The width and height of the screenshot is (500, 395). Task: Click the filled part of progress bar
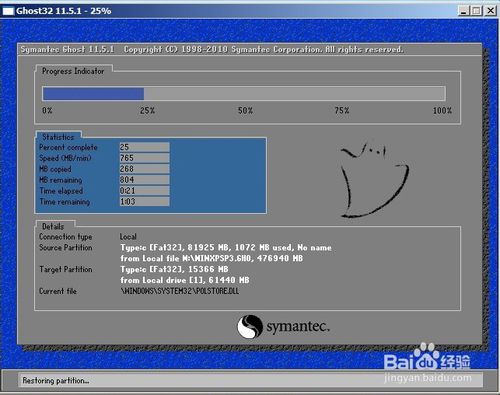click(93, 94)
